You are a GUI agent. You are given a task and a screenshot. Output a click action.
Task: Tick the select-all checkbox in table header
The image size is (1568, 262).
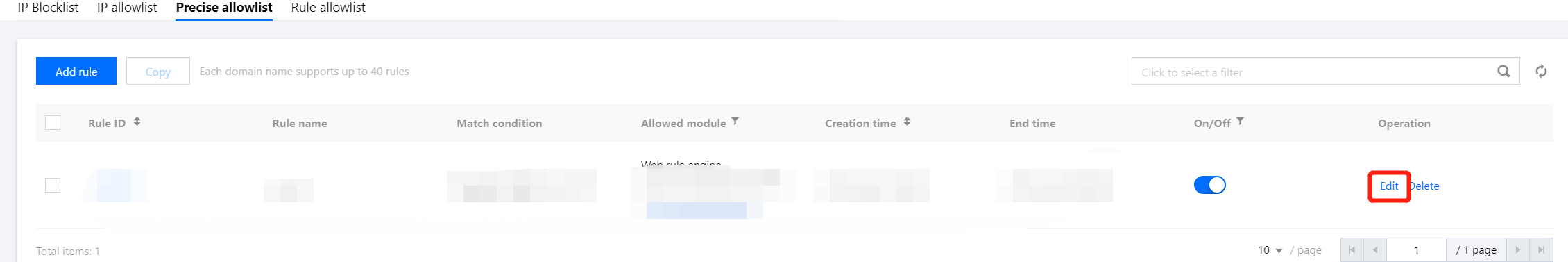point(53,123)
